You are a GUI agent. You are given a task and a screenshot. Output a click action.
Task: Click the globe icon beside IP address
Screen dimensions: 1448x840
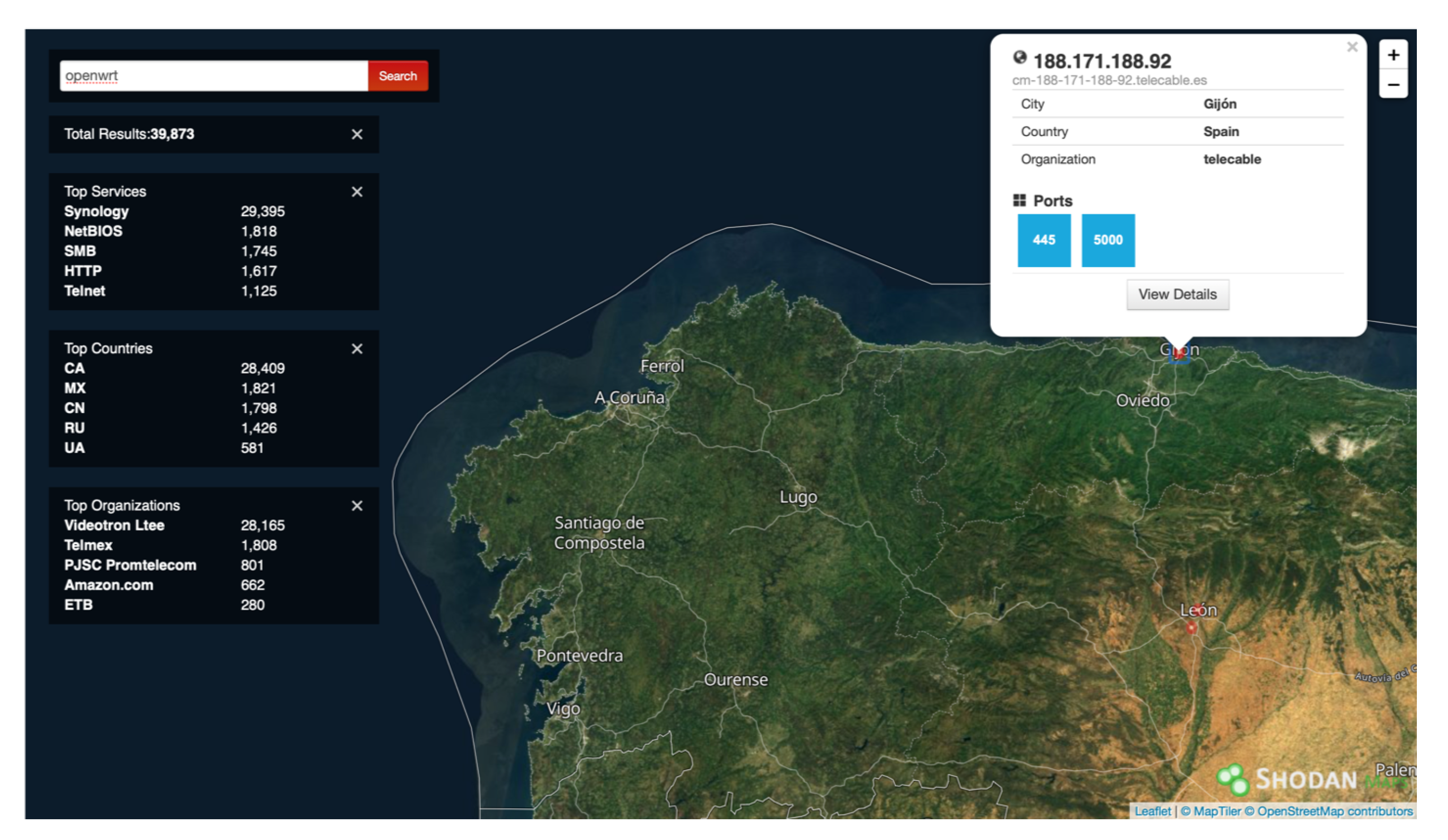pos(1019,58)
